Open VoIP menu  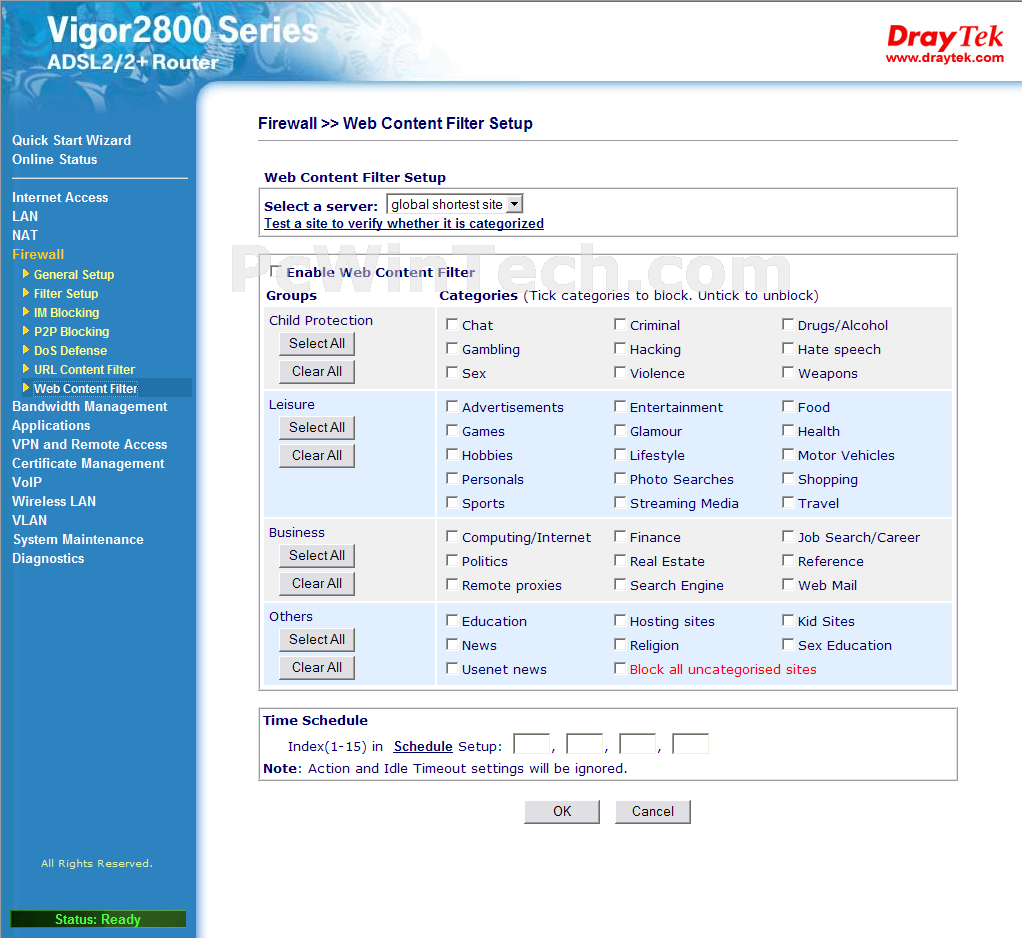point(27,482)
